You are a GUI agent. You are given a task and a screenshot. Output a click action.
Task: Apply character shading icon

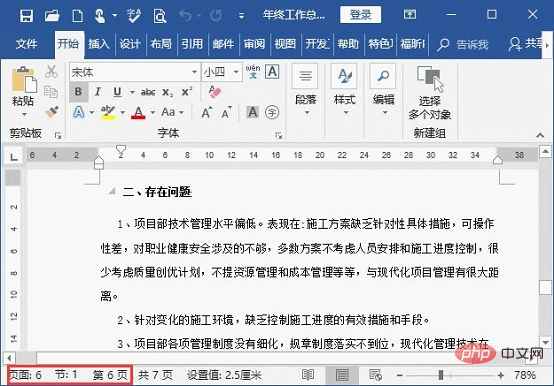pyautogui.click(x=252, y=112)
